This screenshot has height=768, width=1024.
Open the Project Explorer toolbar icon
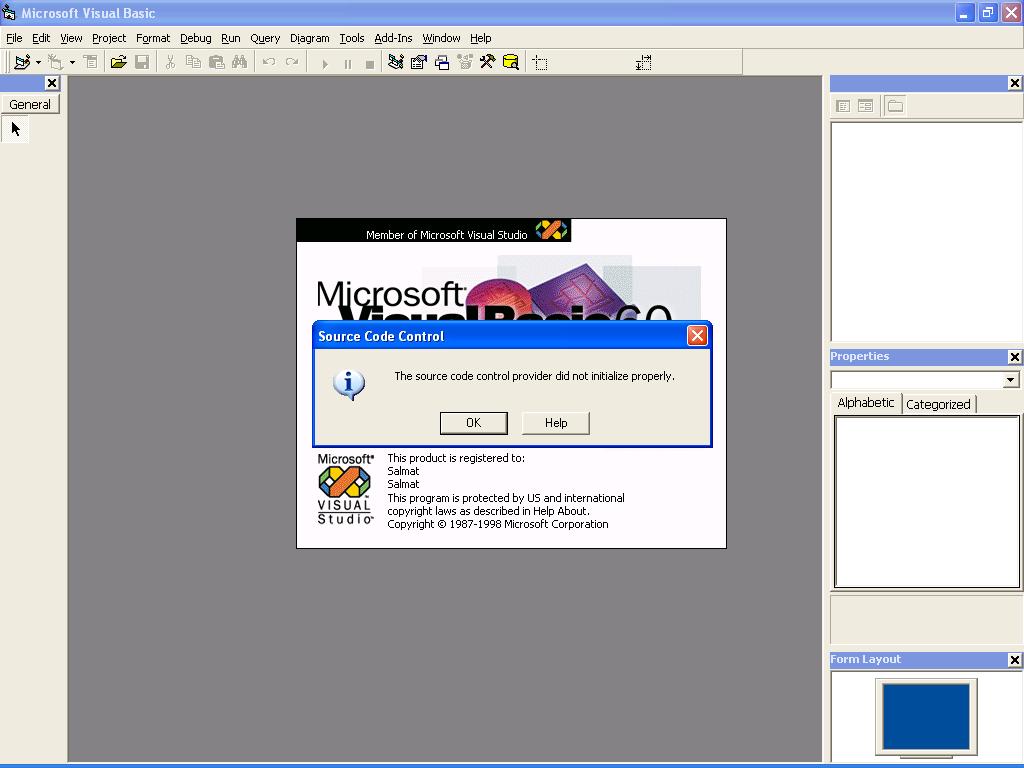tap(396, 62)
